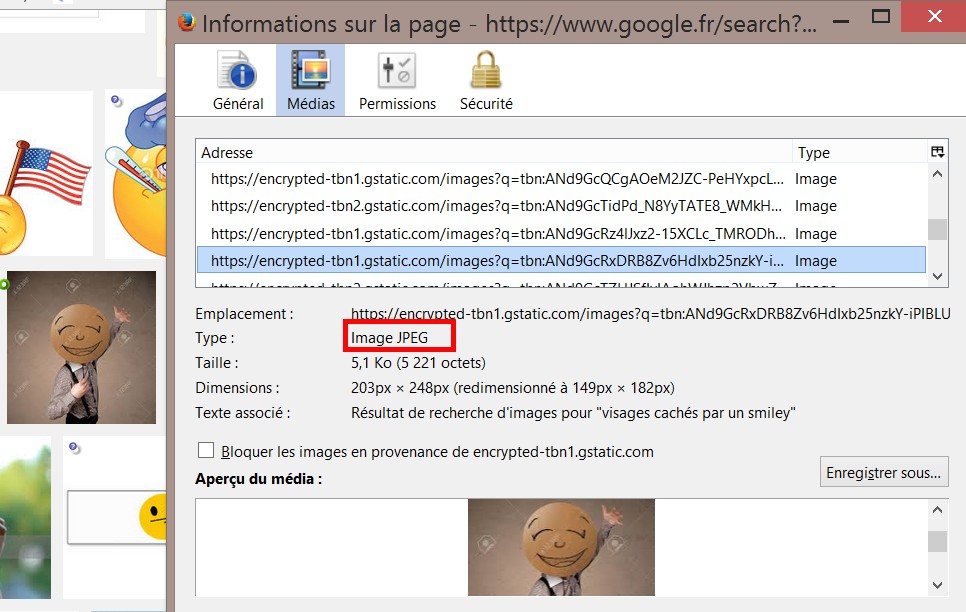Click the media preview image in Aperçu
This screenshot has width=966, height=612.
click(x=561, y=547)
